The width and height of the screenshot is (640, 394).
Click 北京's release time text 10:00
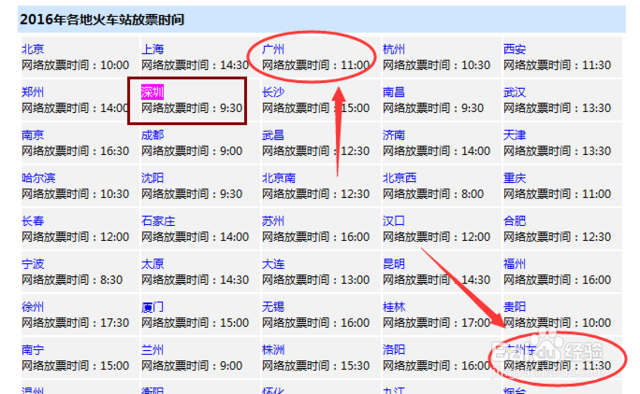115,65
